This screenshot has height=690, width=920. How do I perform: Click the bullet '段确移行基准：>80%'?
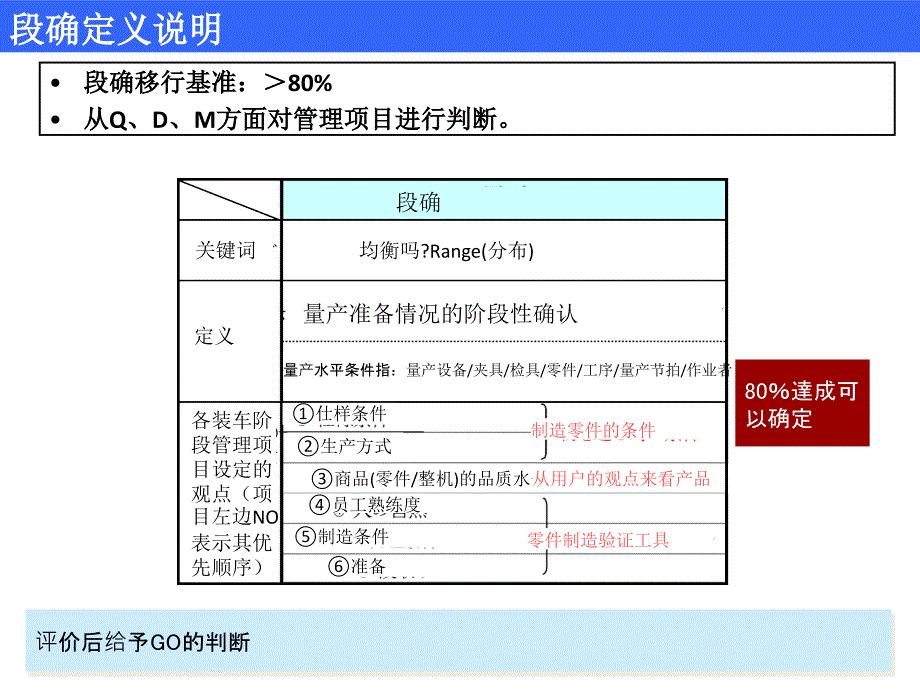208,83
